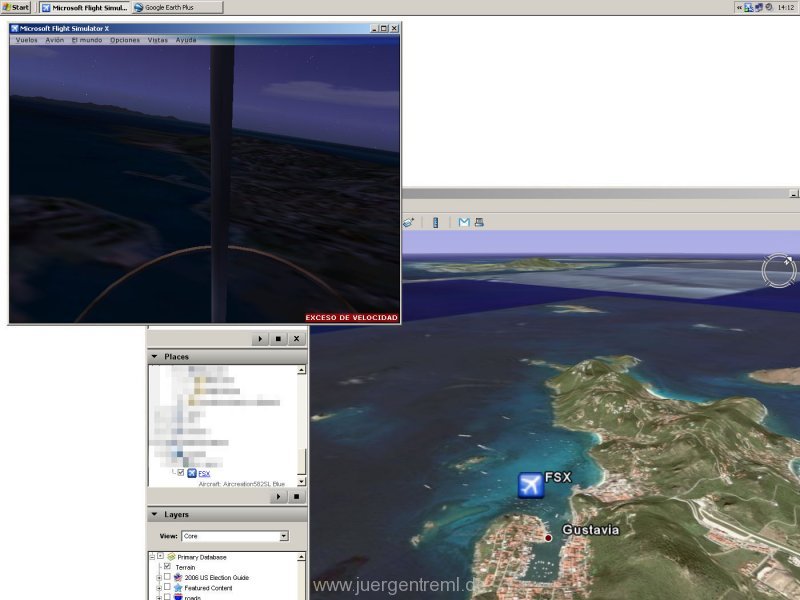Viewport: 800px width, 600px height.
Task: Switch to Microsoft Flight Simulator taskbar button
Action: click(x=85, y=8)
